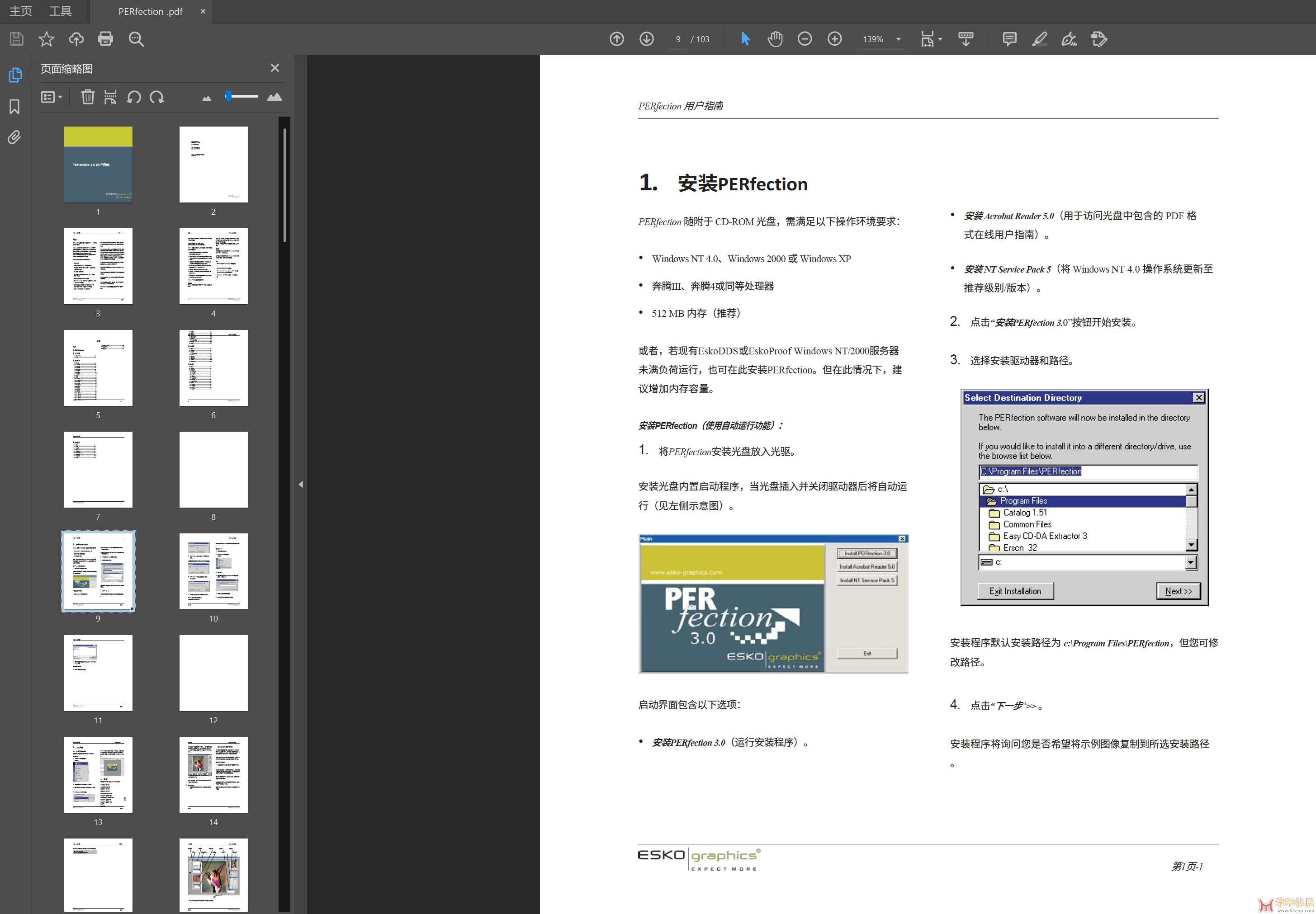
Task: Select page 8 thumbnail
Action: tap(213, 470)
